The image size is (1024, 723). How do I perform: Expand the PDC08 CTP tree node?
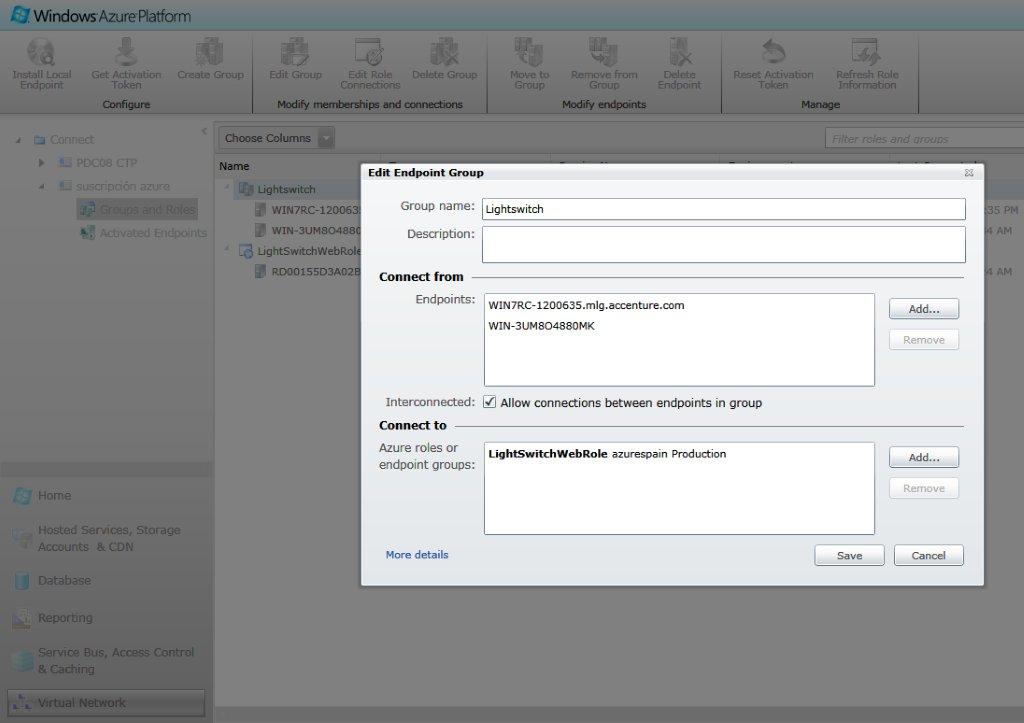41,163
